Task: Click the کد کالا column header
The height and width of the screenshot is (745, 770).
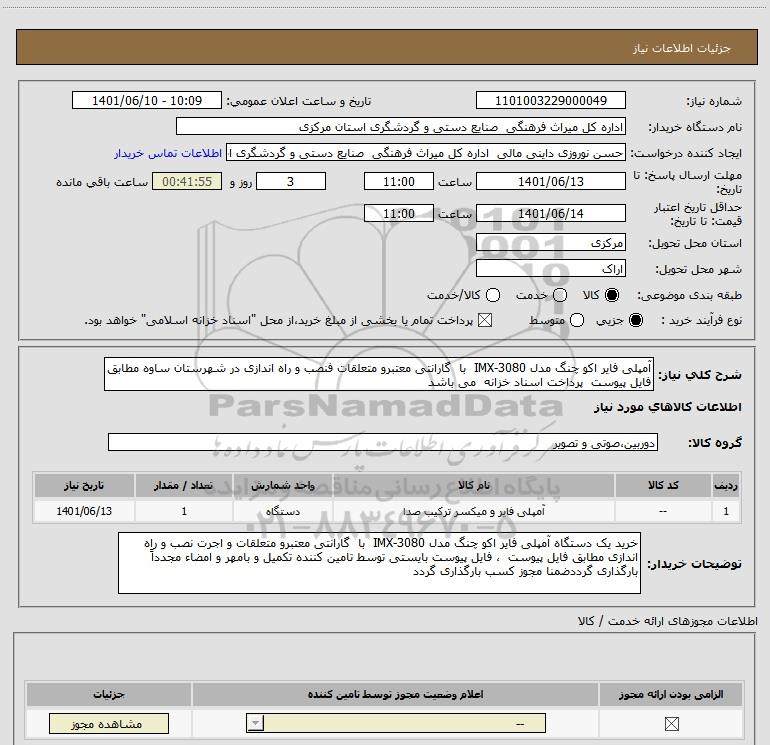Action: coord(663,485)
